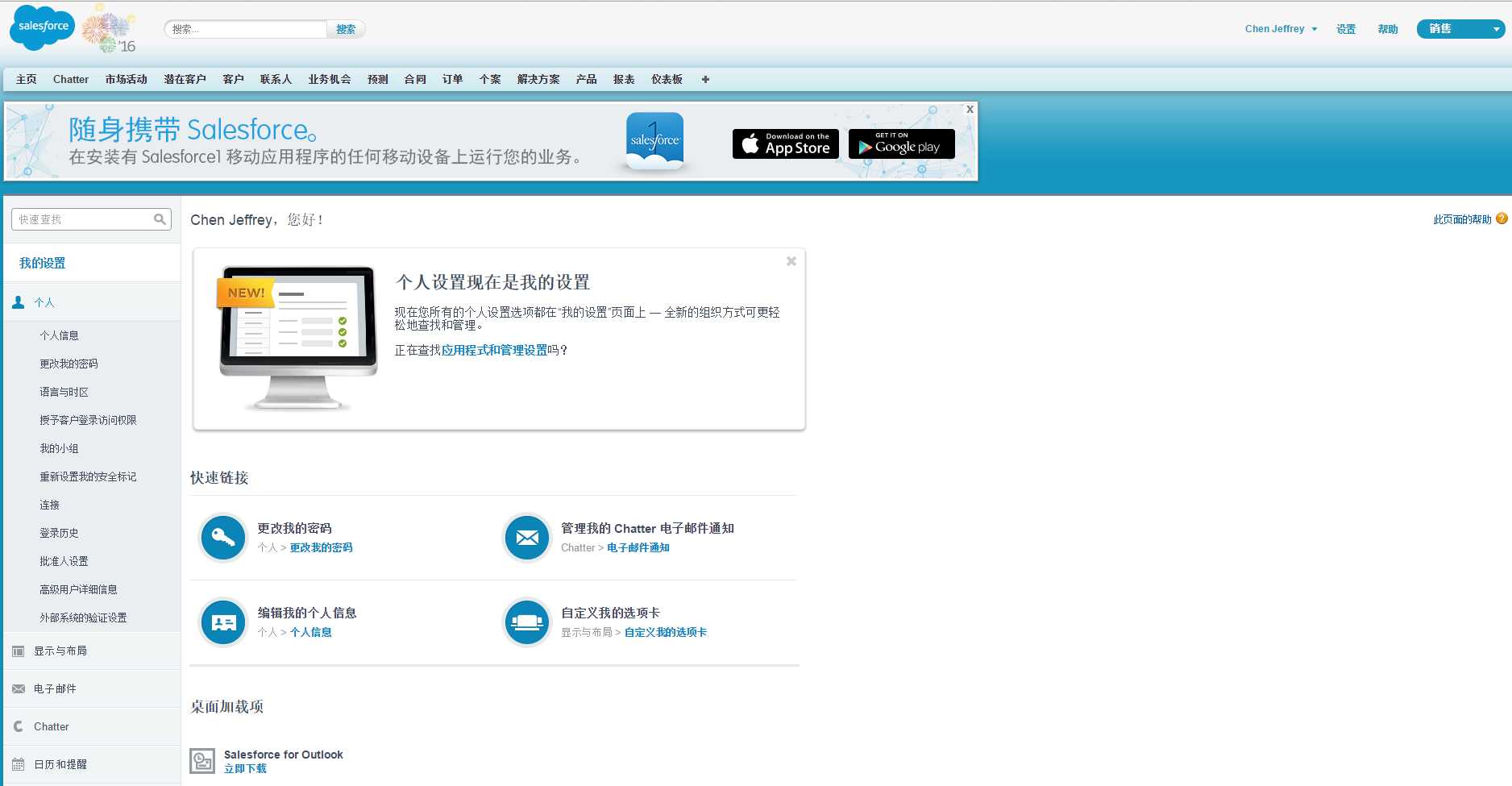Open the 市场活动 tab
Viewport: 1512px width, 786px height.
point(126,79)
